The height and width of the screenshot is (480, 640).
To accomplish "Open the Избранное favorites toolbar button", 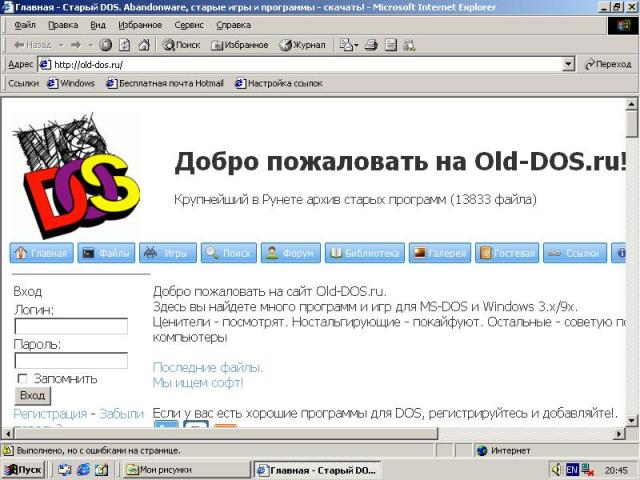I will point(239,44).
